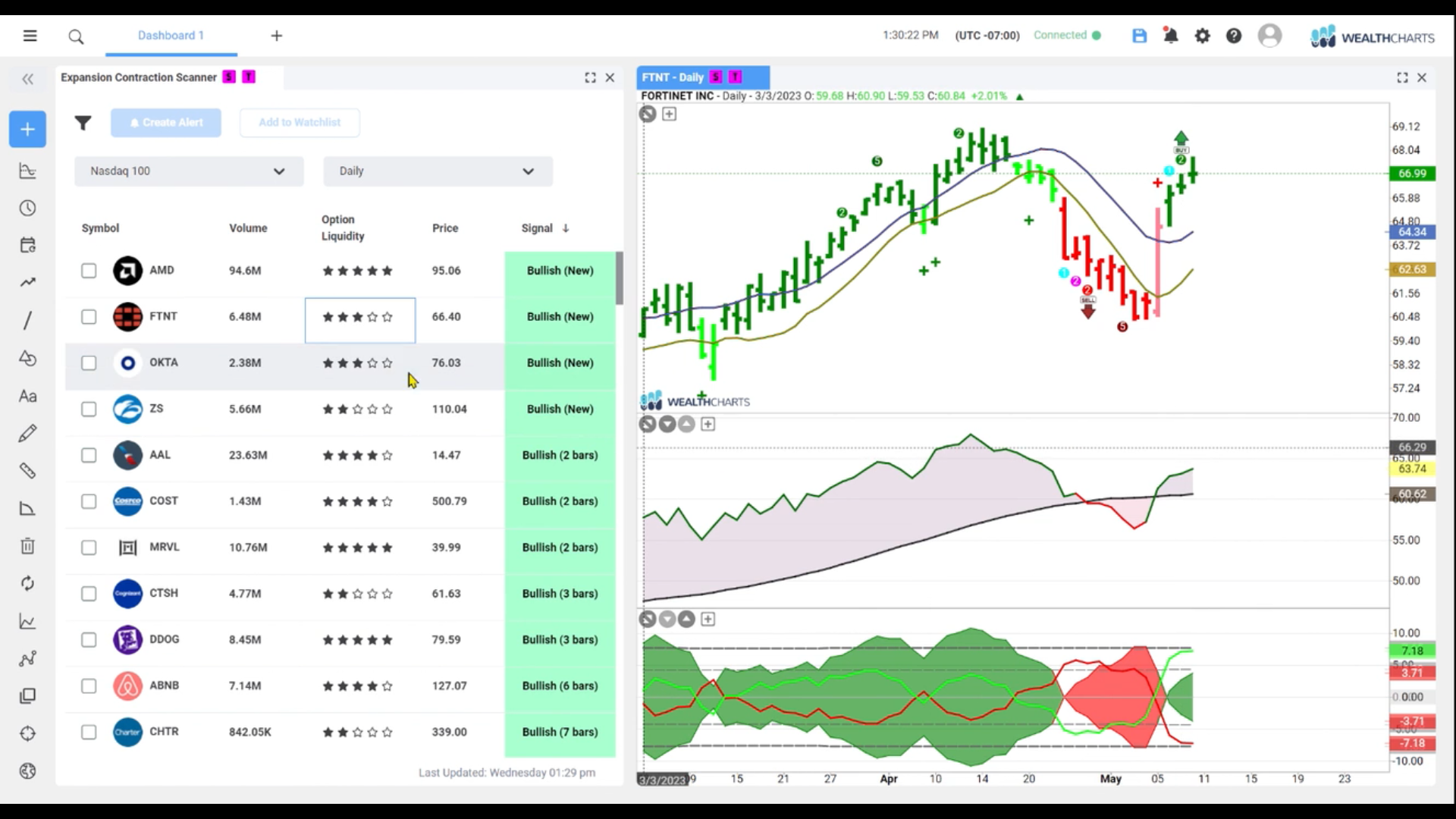Maximize the Expansion Contraction Scanner panel

click(x=590, y=77)
